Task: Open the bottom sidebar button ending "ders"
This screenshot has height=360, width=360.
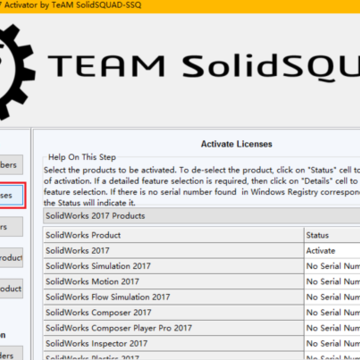Action: [x=12, y=353]
